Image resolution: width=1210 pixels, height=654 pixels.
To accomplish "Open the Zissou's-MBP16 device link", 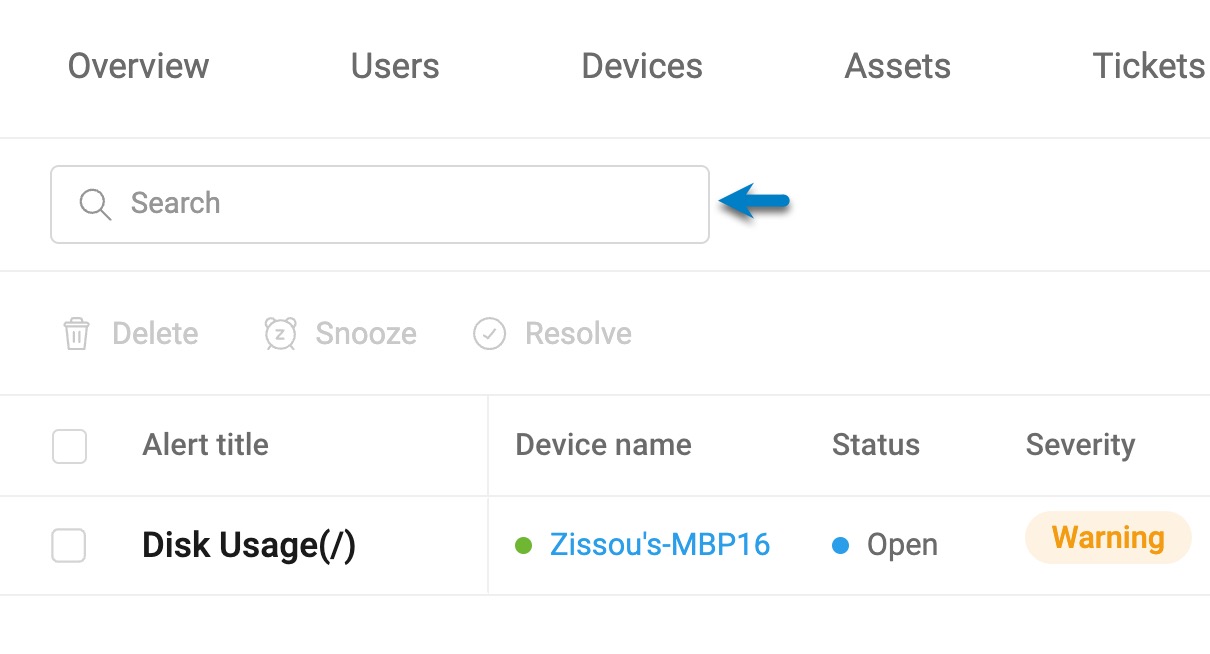I will click(x=660, y=545).
